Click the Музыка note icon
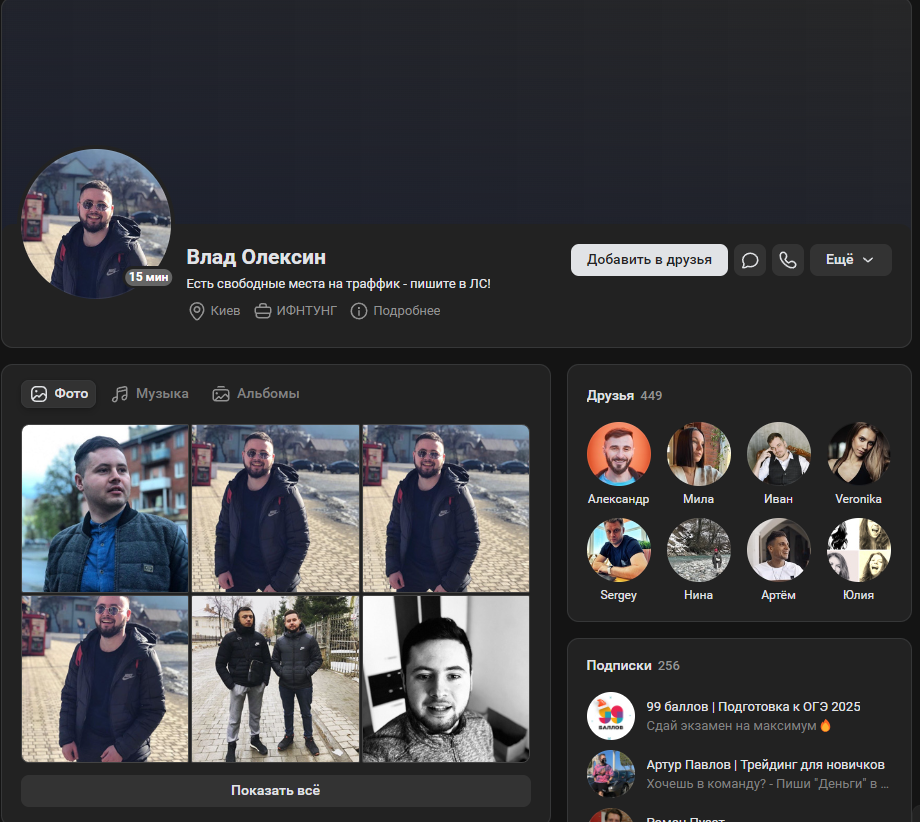This screenshot has width=920, height=822. click(x=120, y=394)
